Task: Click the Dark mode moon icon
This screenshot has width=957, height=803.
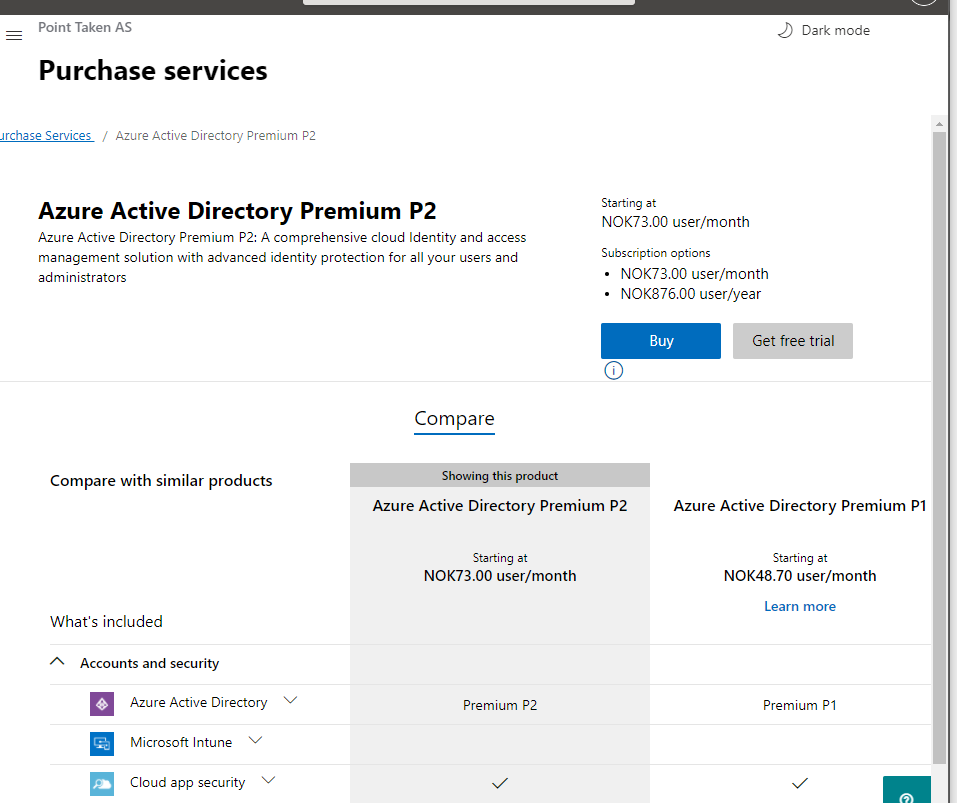Action: point(785,31)
